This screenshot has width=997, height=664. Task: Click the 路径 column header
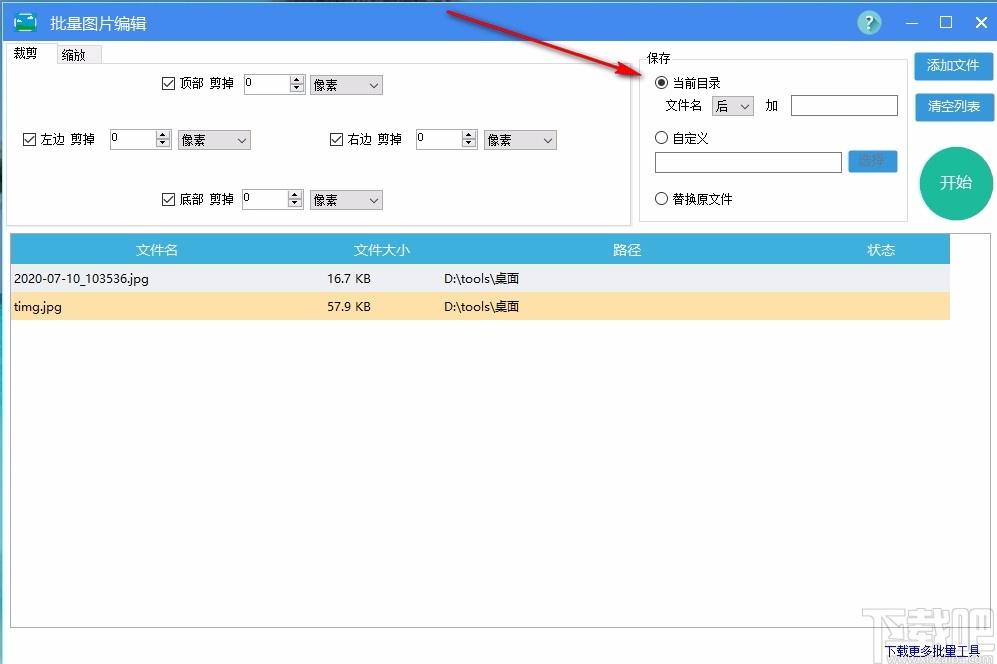pyautogui.click(x=627, y=250)
